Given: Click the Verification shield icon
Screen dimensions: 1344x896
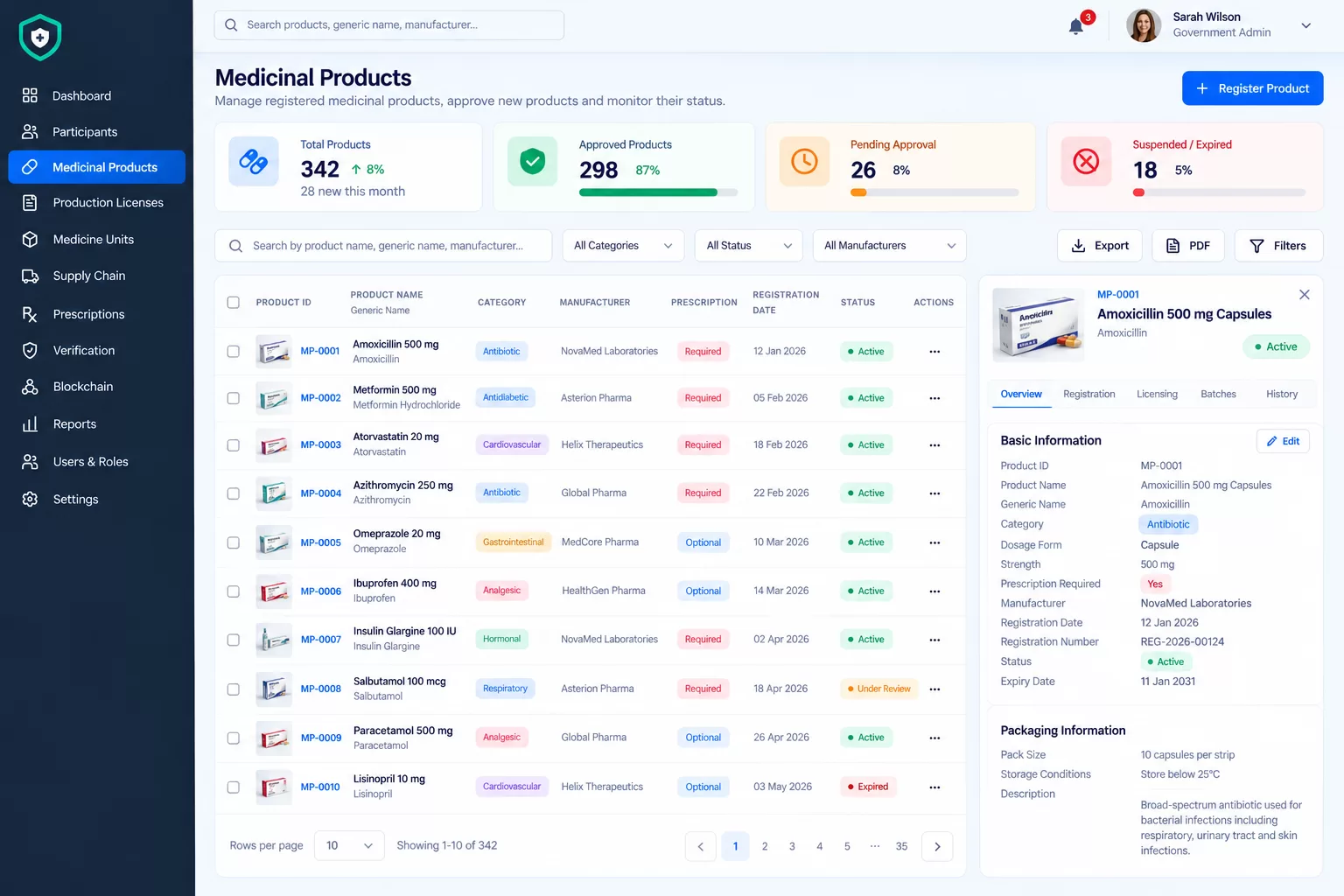Looking at the screenshot, I should [30, 350].
